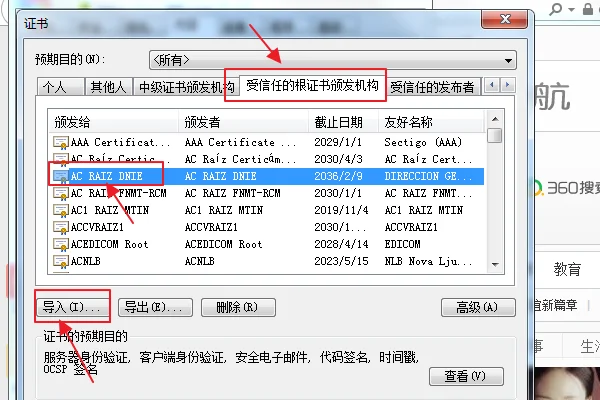The image size is (600, 400).
Task: Click the 2023/5/15 expiry date cell
Action: coord(341,261)
